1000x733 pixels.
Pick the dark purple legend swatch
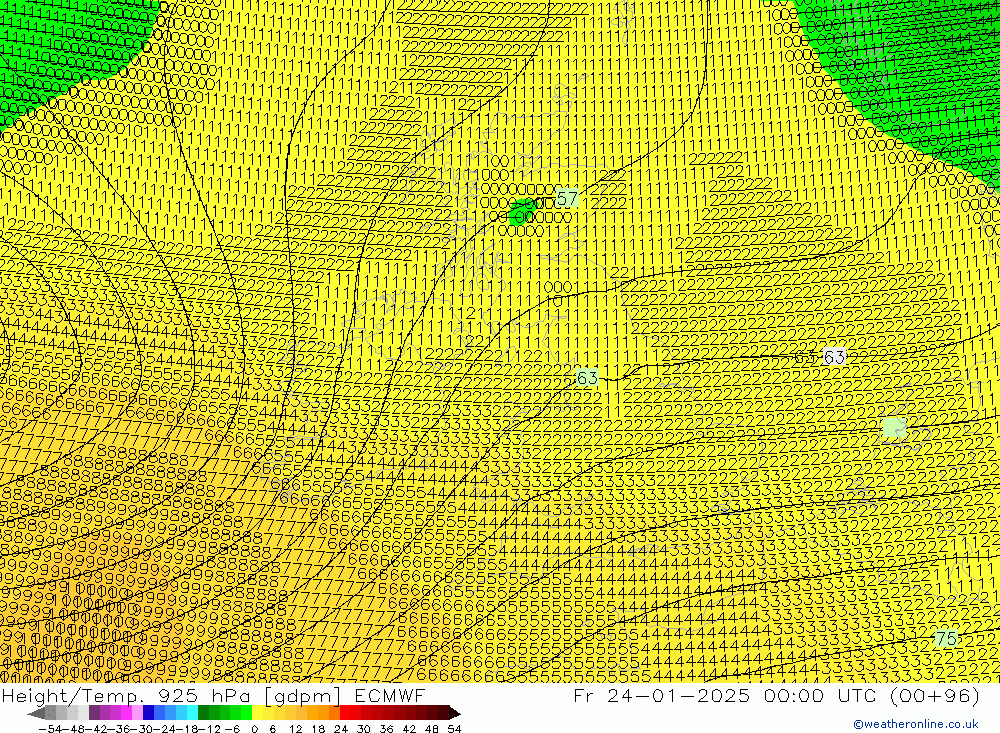click(x=94, y=713)
